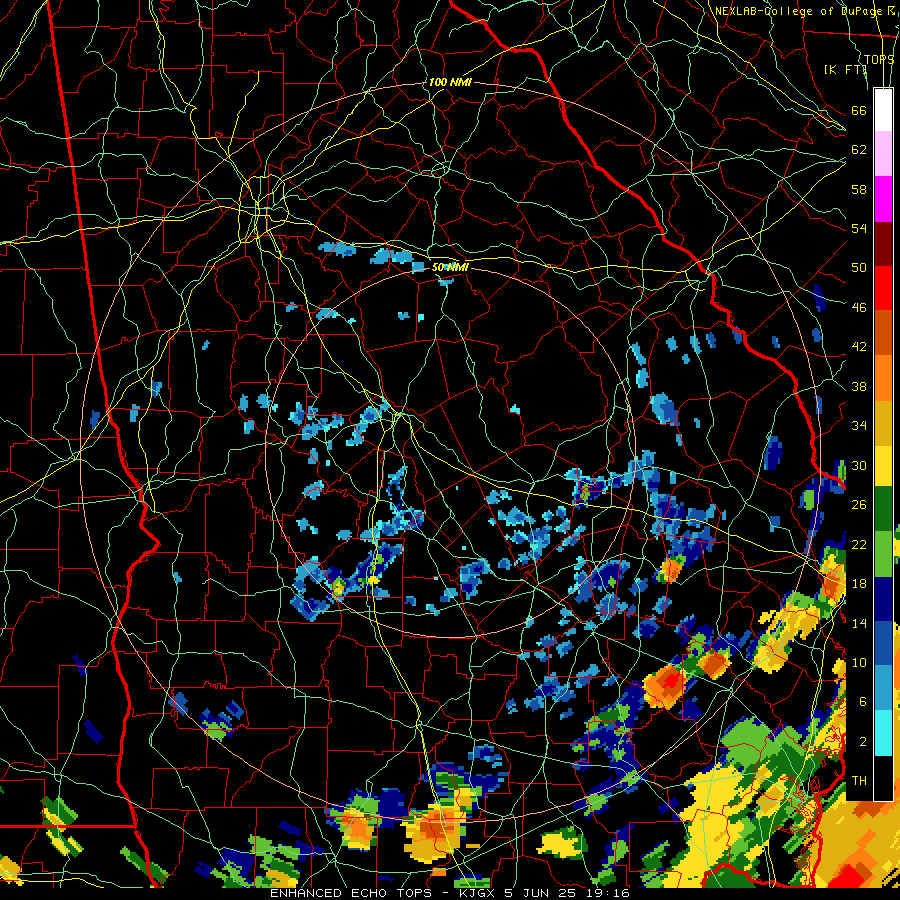The width and height of the screenshot is (900, 900).
Task: Click the '14' legend value
Action: pos(859,623)
